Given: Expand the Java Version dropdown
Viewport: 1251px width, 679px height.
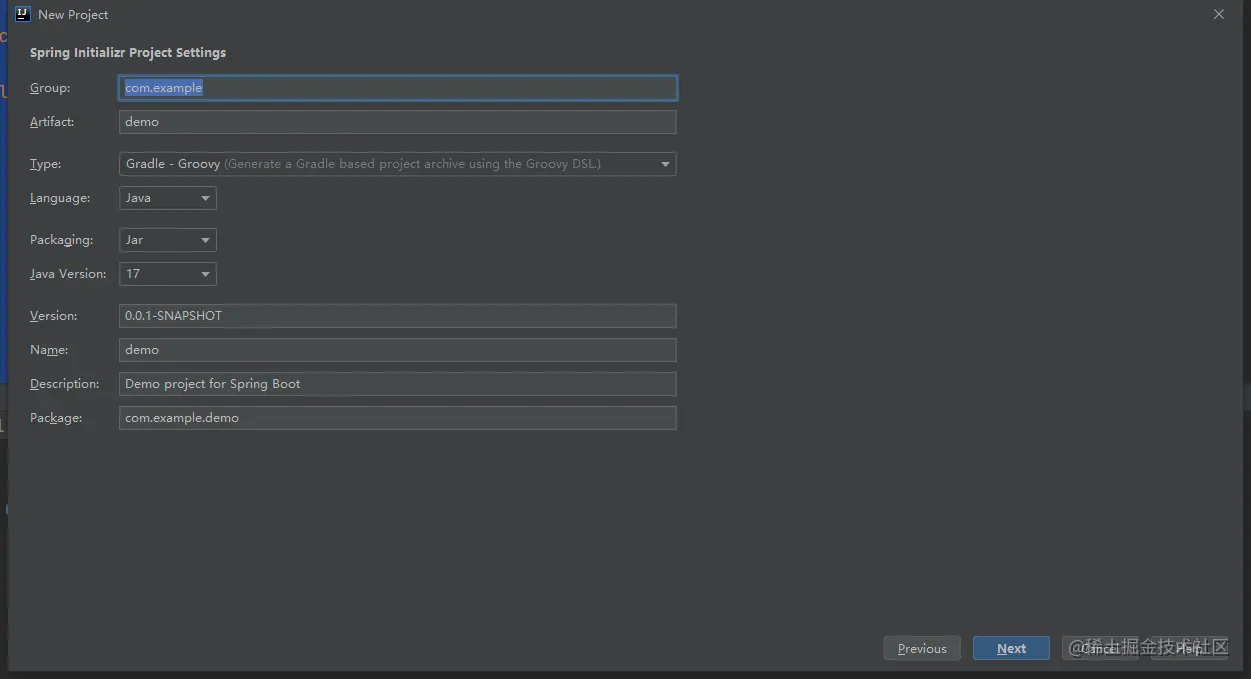Looking at the screenshot, I should click(168, 274).
